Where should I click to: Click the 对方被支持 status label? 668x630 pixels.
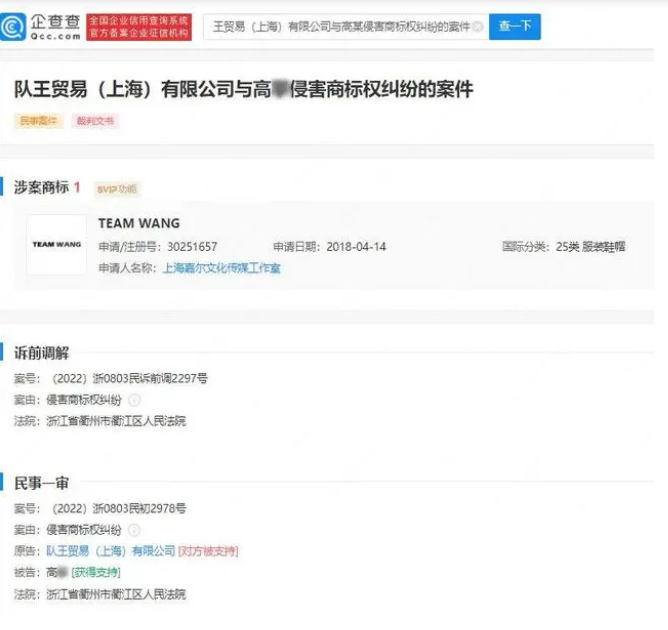pos(208,551)
